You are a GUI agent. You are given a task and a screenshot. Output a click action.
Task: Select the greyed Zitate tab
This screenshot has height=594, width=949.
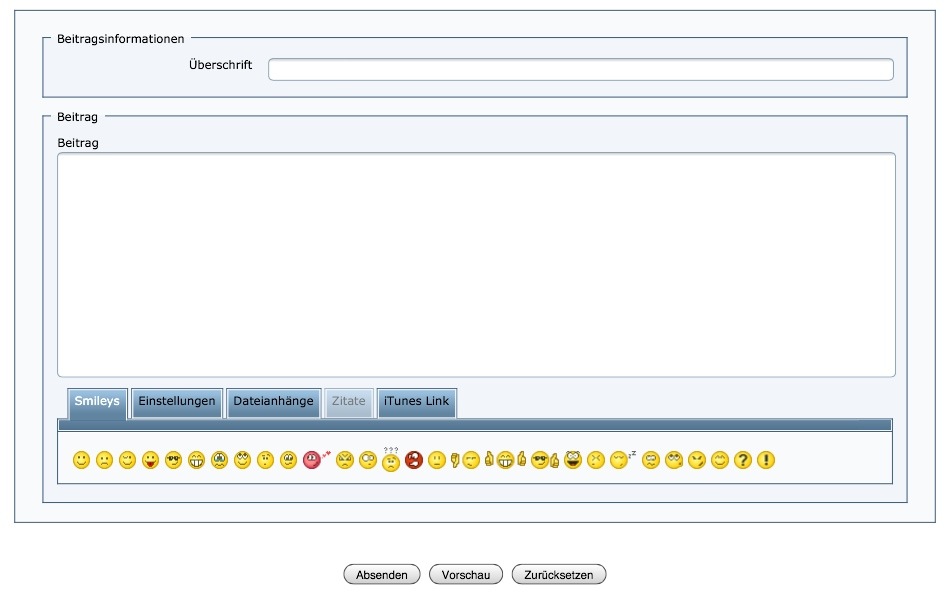tap(349, 402)
